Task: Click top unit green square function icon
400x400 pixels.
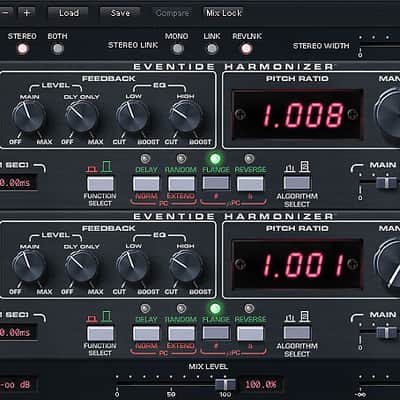Action: pyautogui.click(x=107, y=167)
